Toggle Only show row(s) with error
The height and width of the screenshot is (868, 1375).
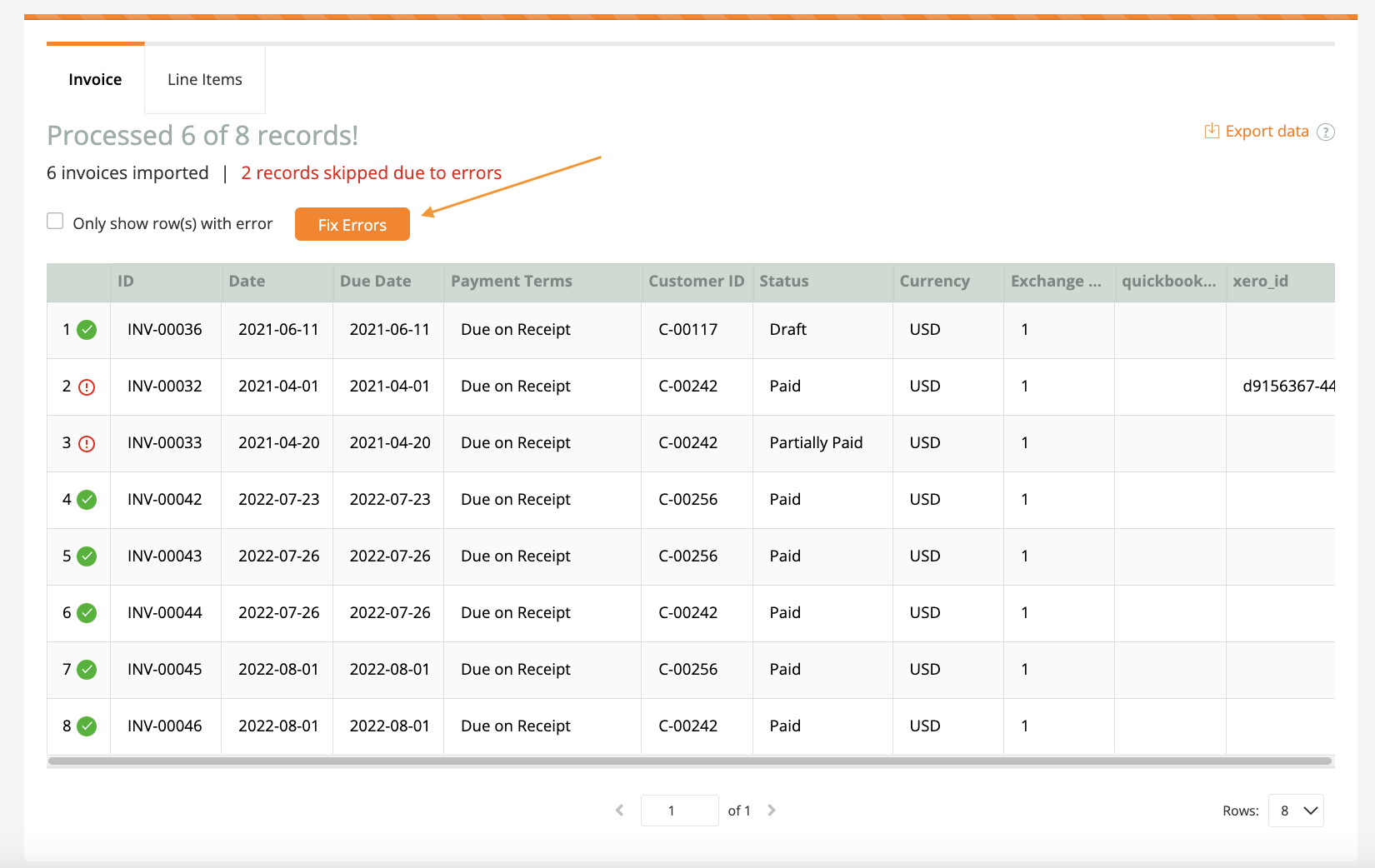pos(55,221)
